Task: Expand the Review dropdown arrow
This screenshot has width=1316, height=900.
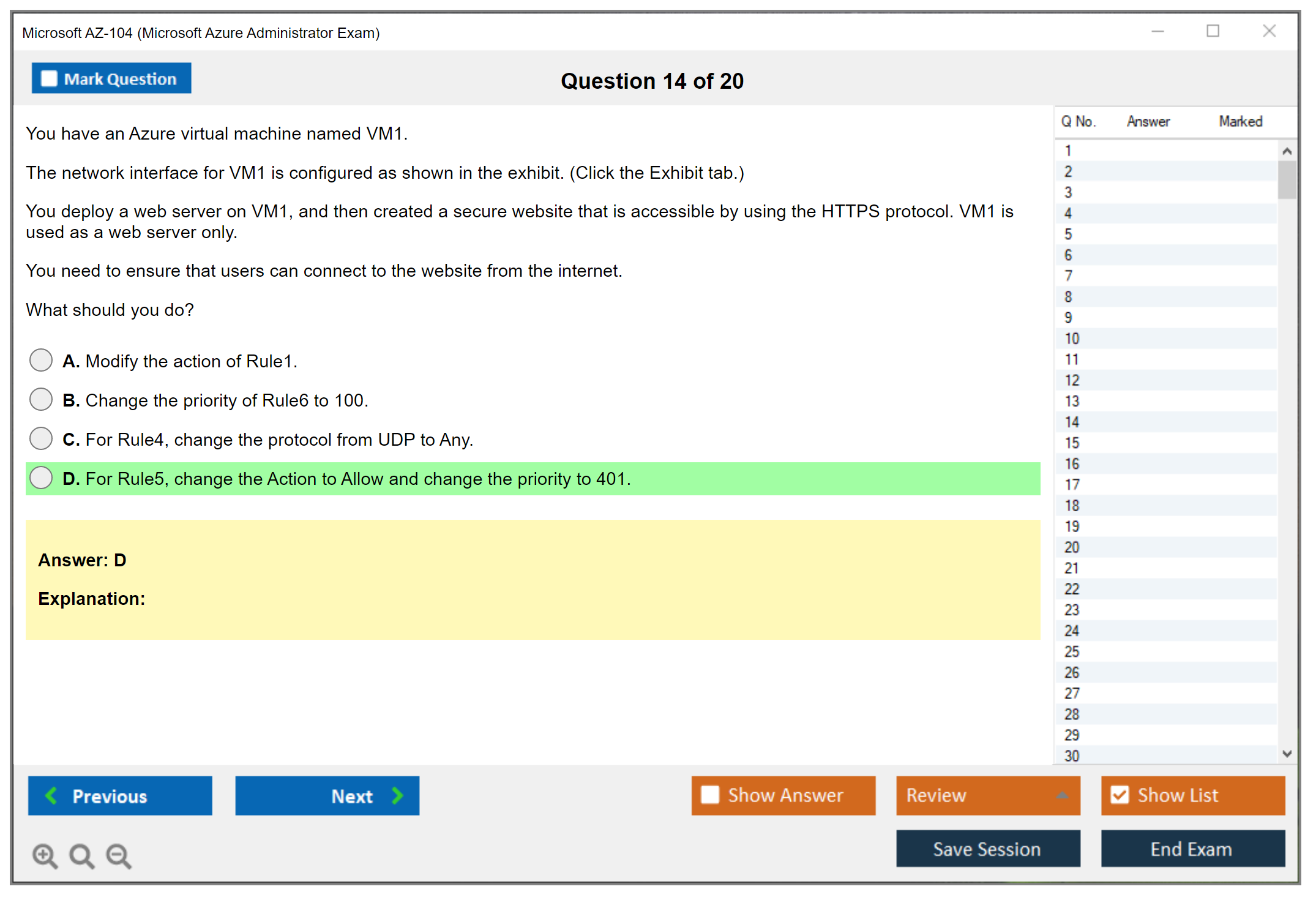Action: [1062, 795]
